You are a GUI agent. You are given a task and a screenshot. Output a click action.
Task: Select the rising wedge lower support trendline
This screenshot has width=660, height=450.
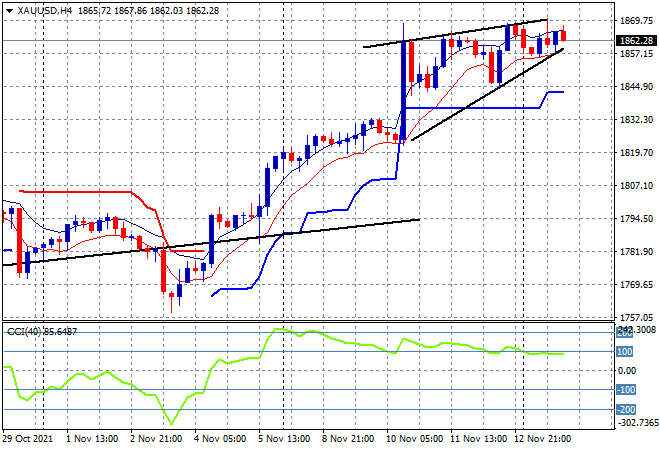(x=487, y=95)
